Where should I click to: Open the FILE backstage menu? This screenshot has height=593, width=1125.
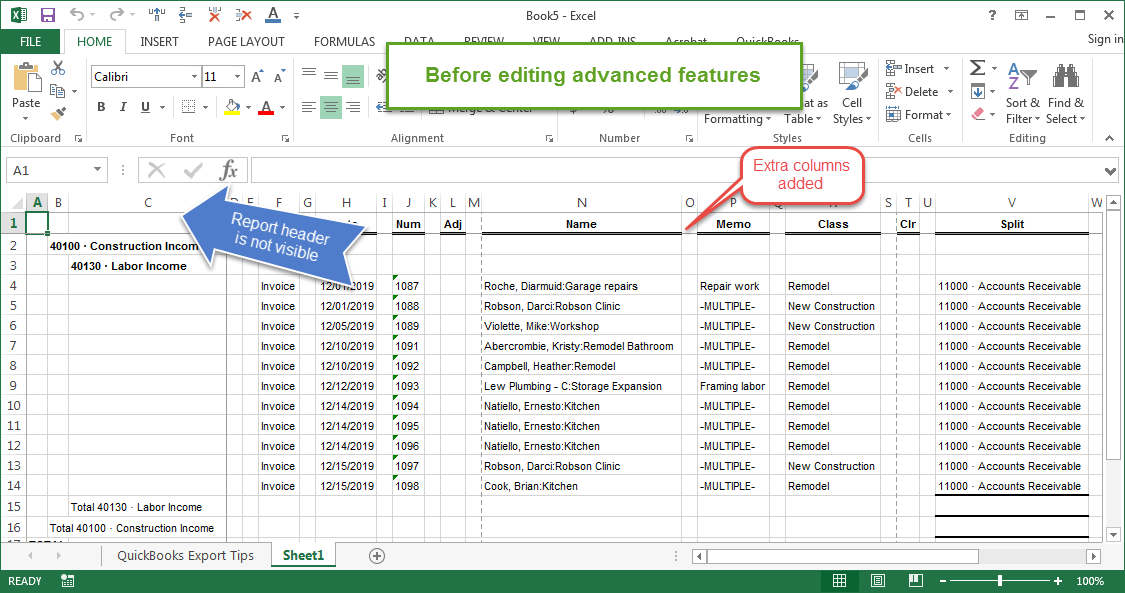tap(30, 42)
